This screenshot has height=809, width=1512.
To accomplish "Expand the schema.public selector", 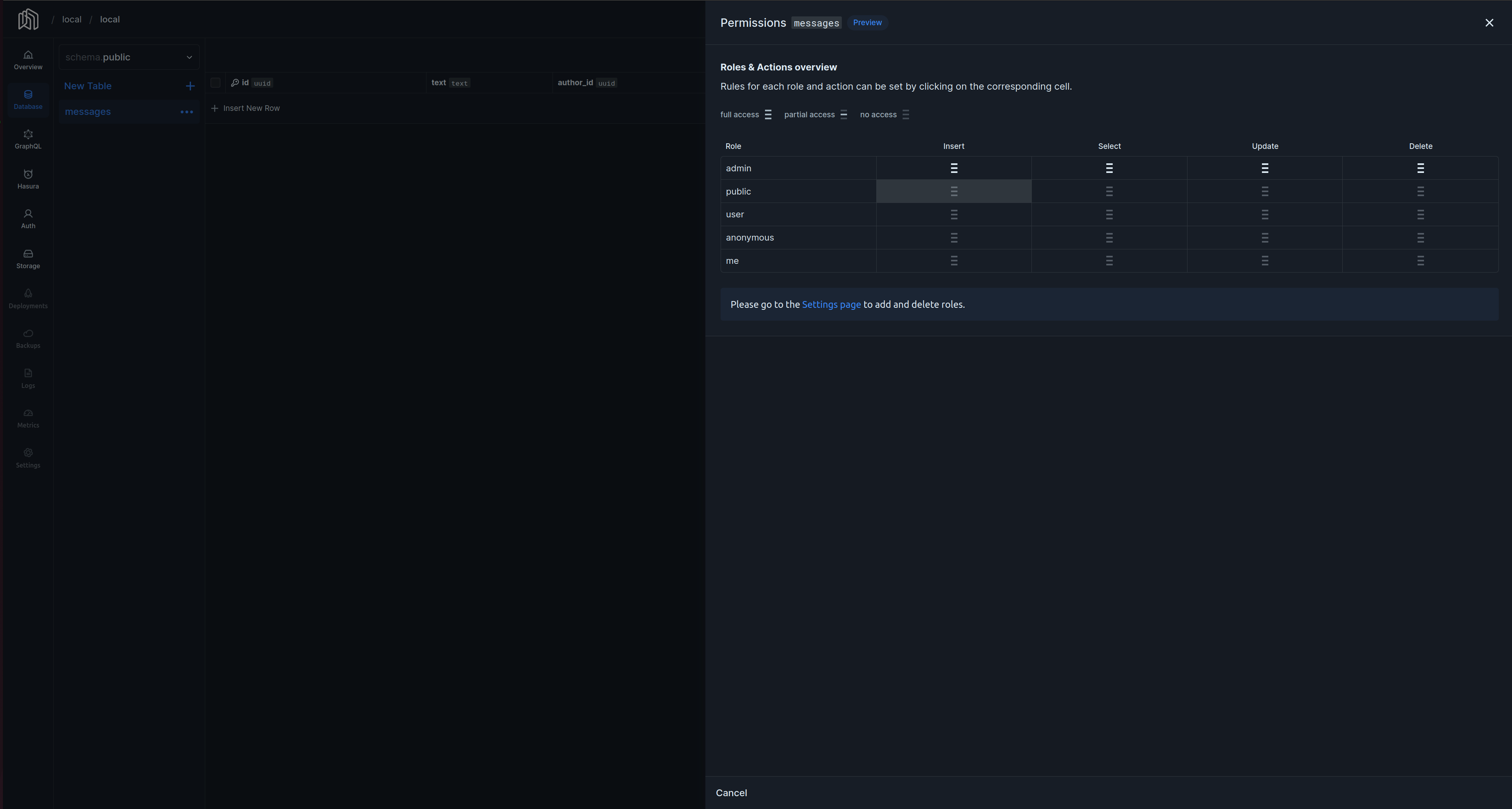I will pos(128,57).
